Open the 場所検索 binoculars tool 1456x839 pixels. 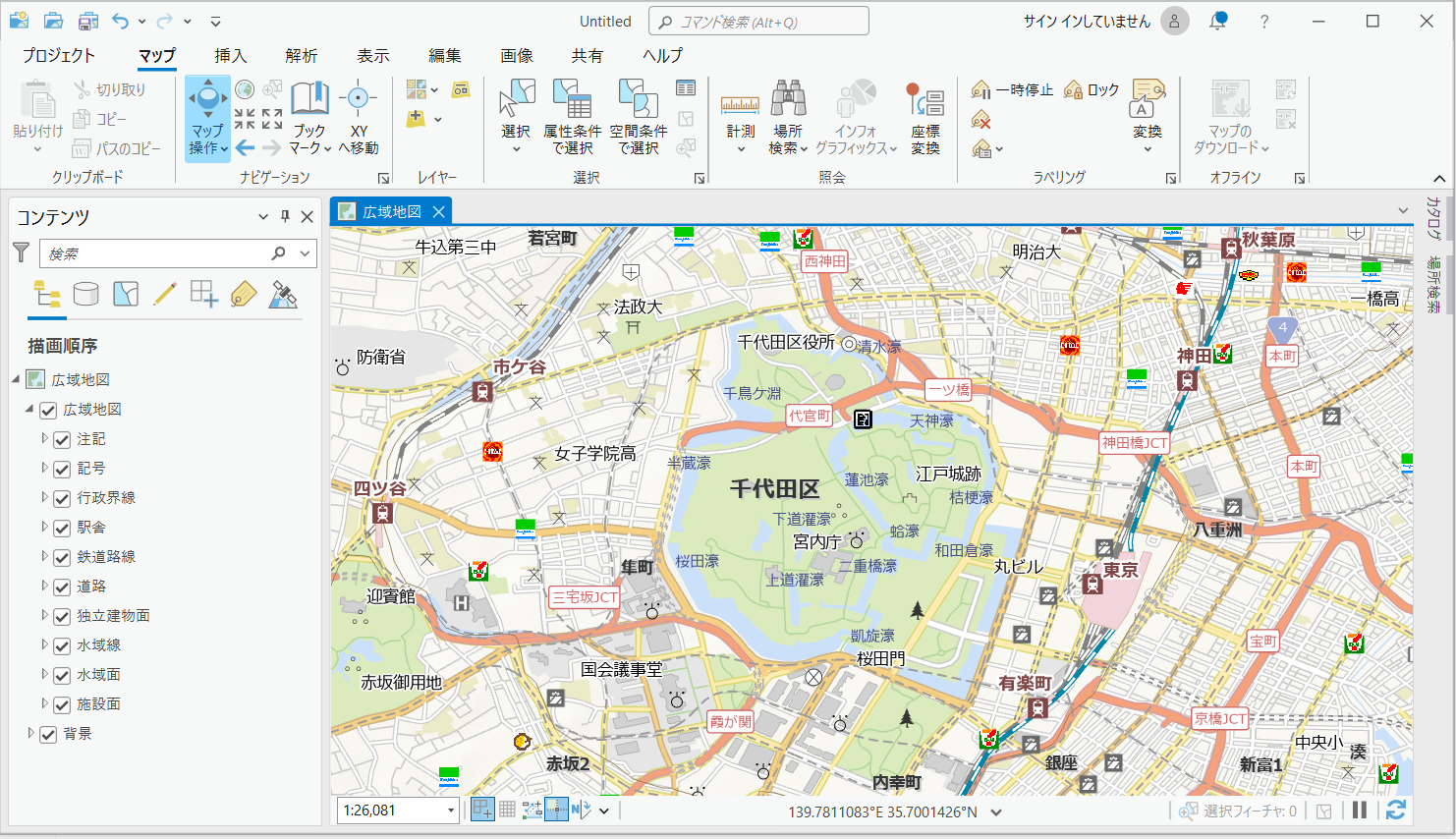[788, 99]
